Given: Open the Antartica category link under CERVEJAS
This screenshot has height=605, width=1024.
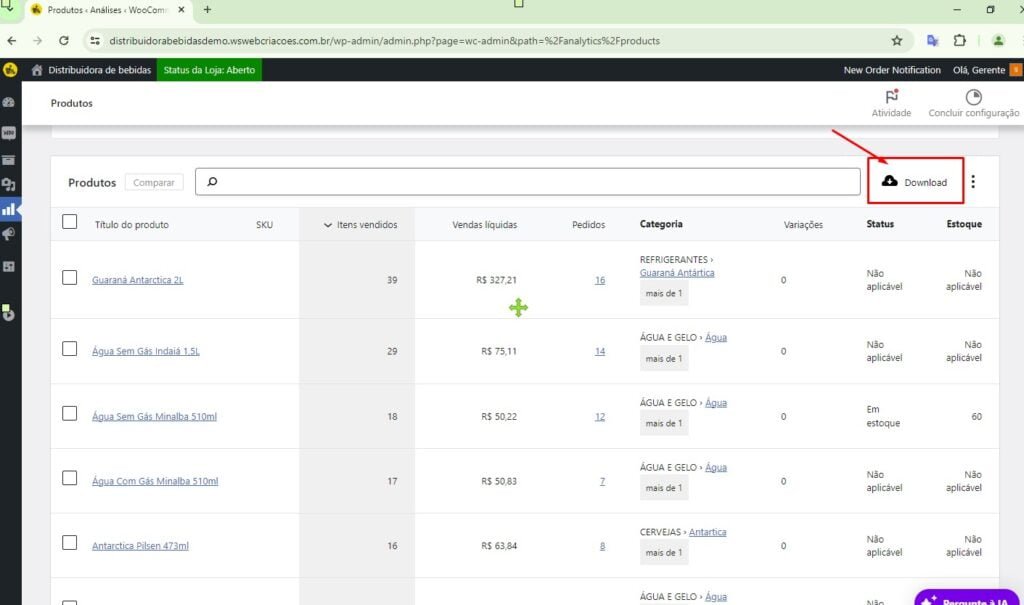Looking at the screenshot, I should coord(707,532).
